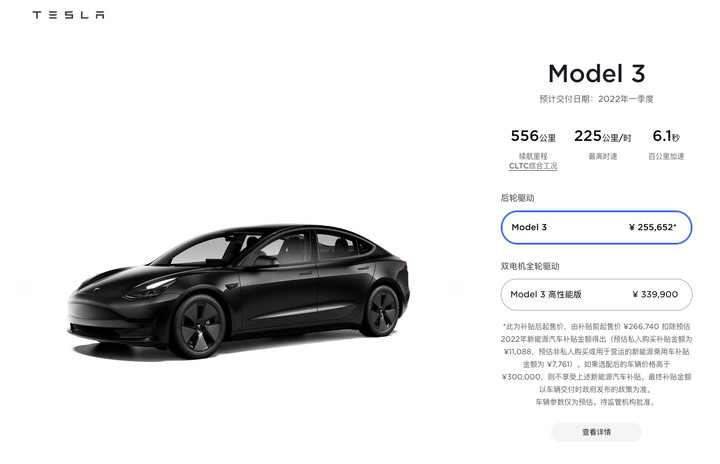Click the 预计交付日期 2022年一季度 delivery text
The height and width of the screenshot is (464, 720).
click(x=596, y=99)
